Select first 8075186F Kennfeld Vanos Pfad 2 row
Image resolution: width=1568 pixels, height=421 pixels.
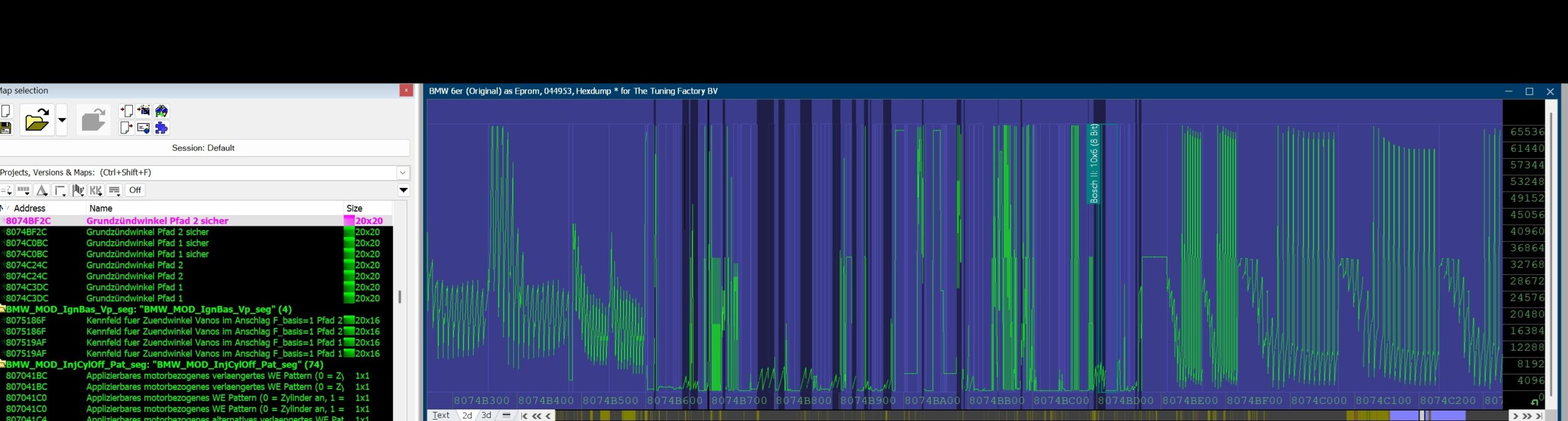click(196, 320)
